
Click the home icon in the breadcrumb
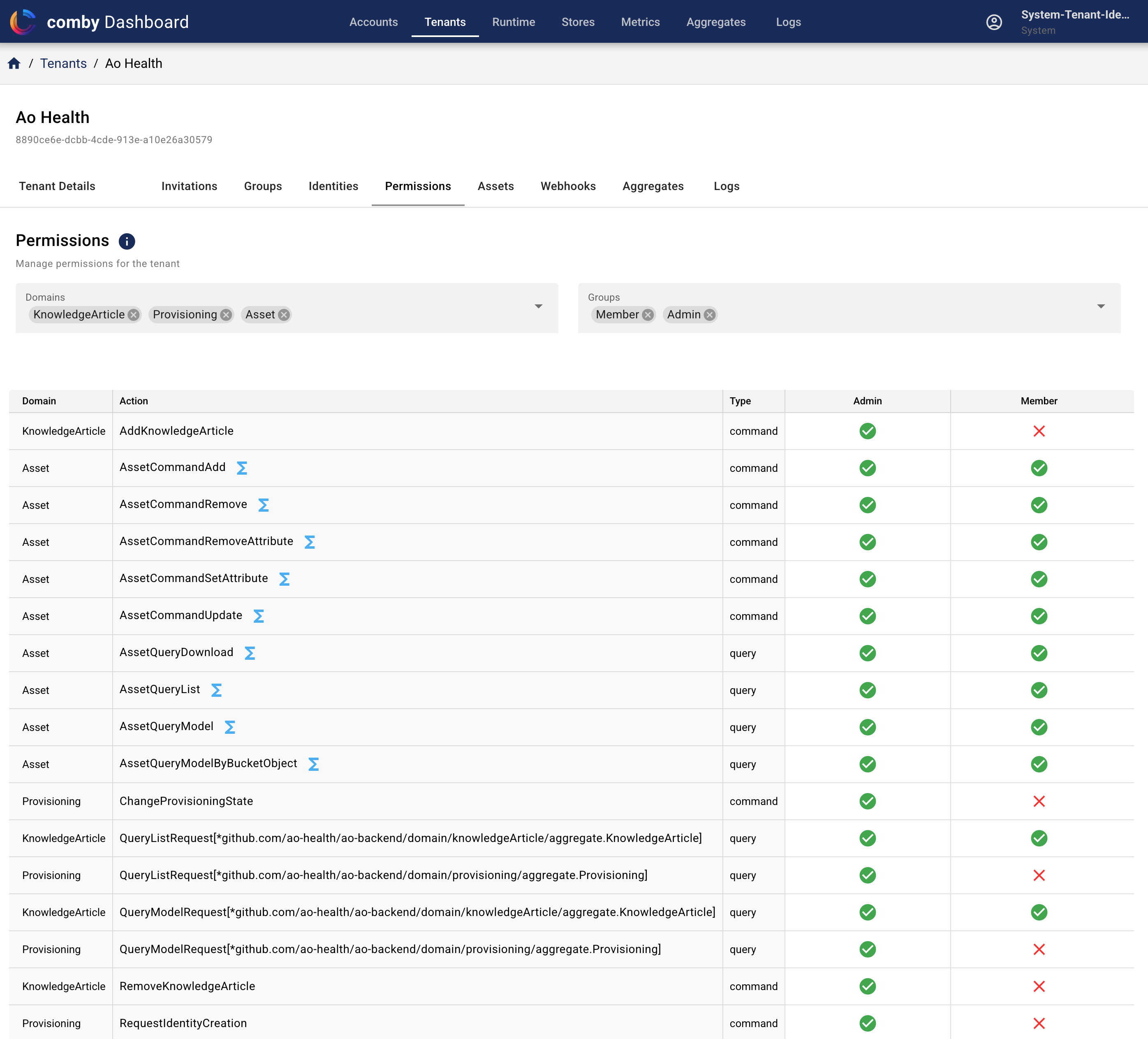pyautogui.click(x=14, y=63)
